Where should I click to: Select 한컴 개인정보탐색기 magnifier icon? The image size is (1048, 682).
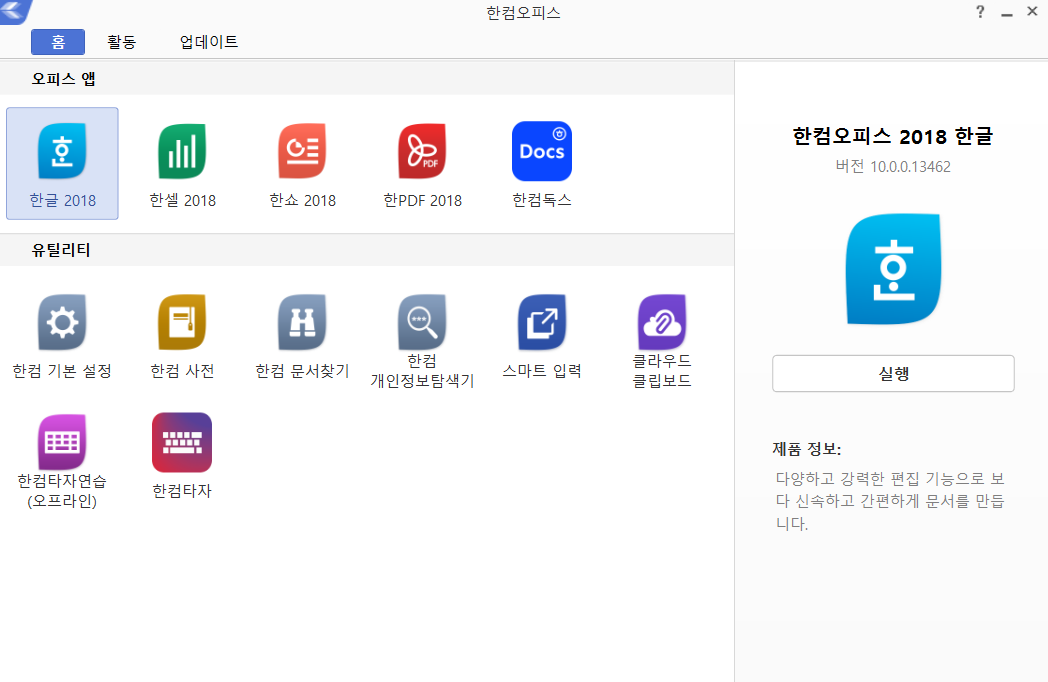point(422,322)
